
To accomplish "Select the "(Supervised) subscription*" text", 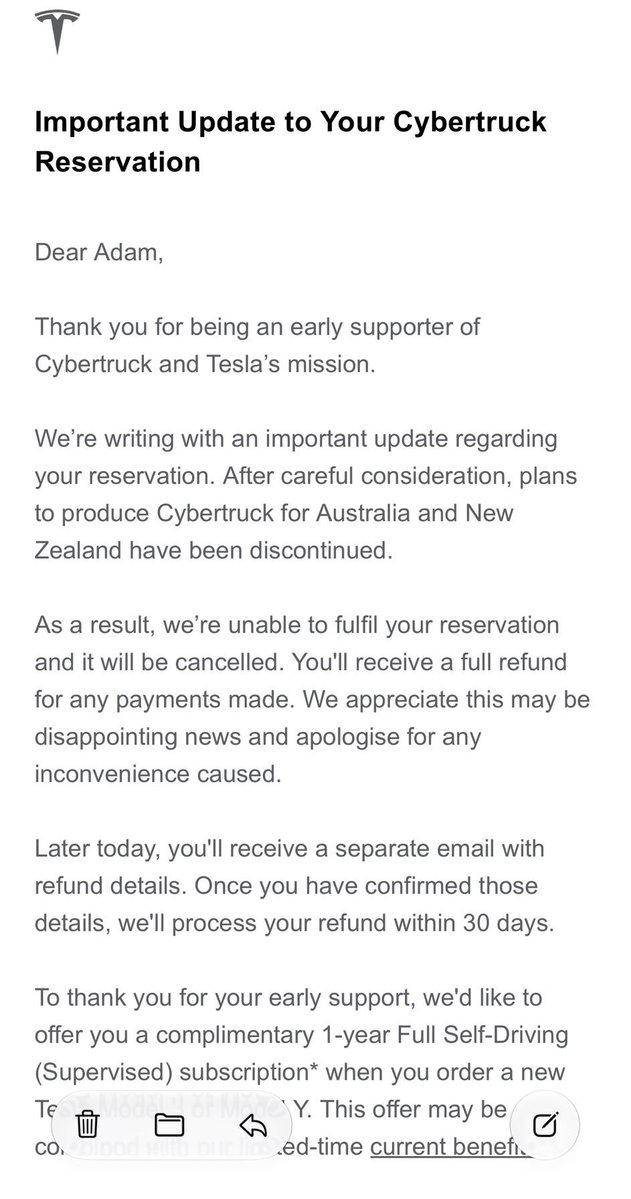I will tap(176, 1072).
